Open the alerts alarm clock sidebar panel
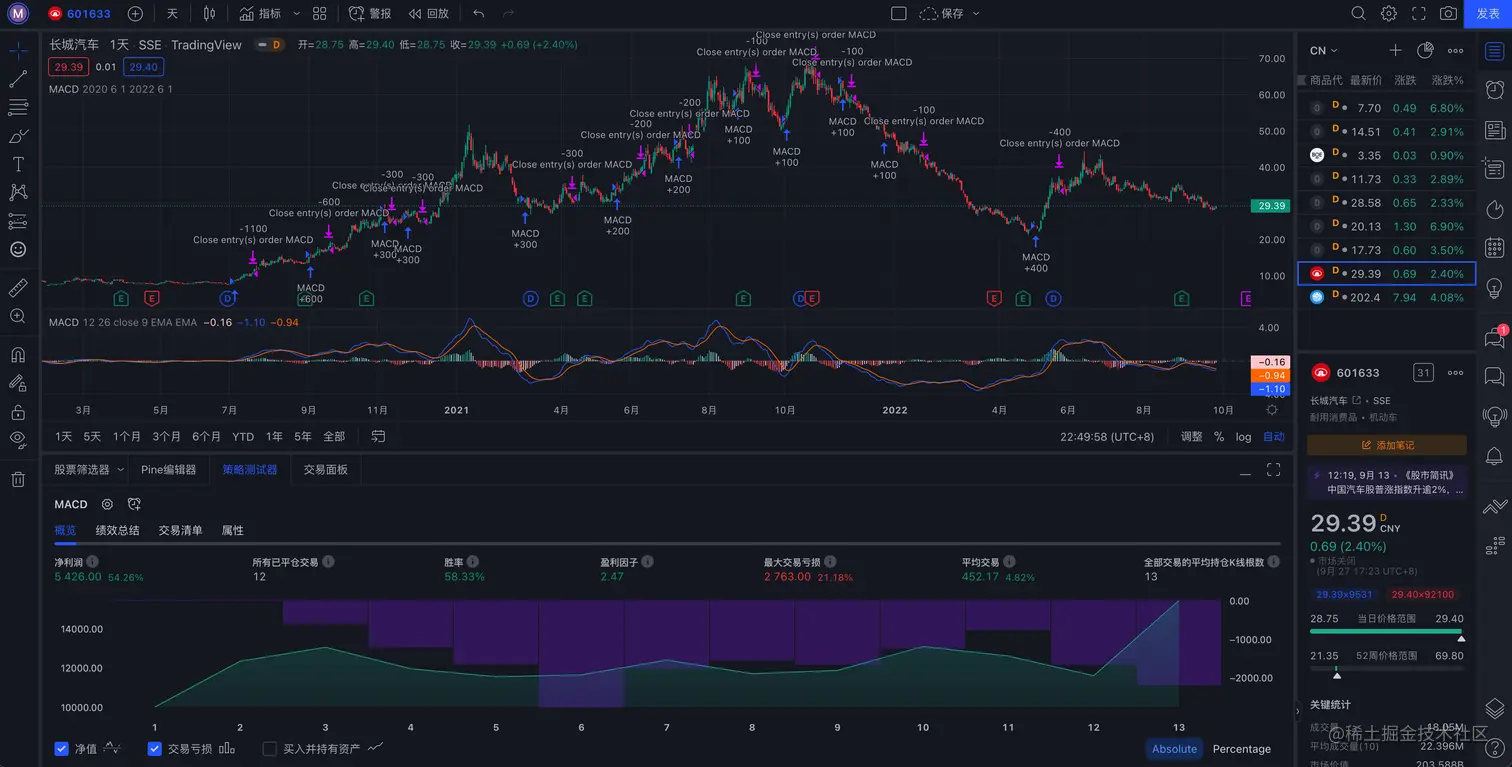This screenshot has width=1512, height=767. pos(1495,89)
